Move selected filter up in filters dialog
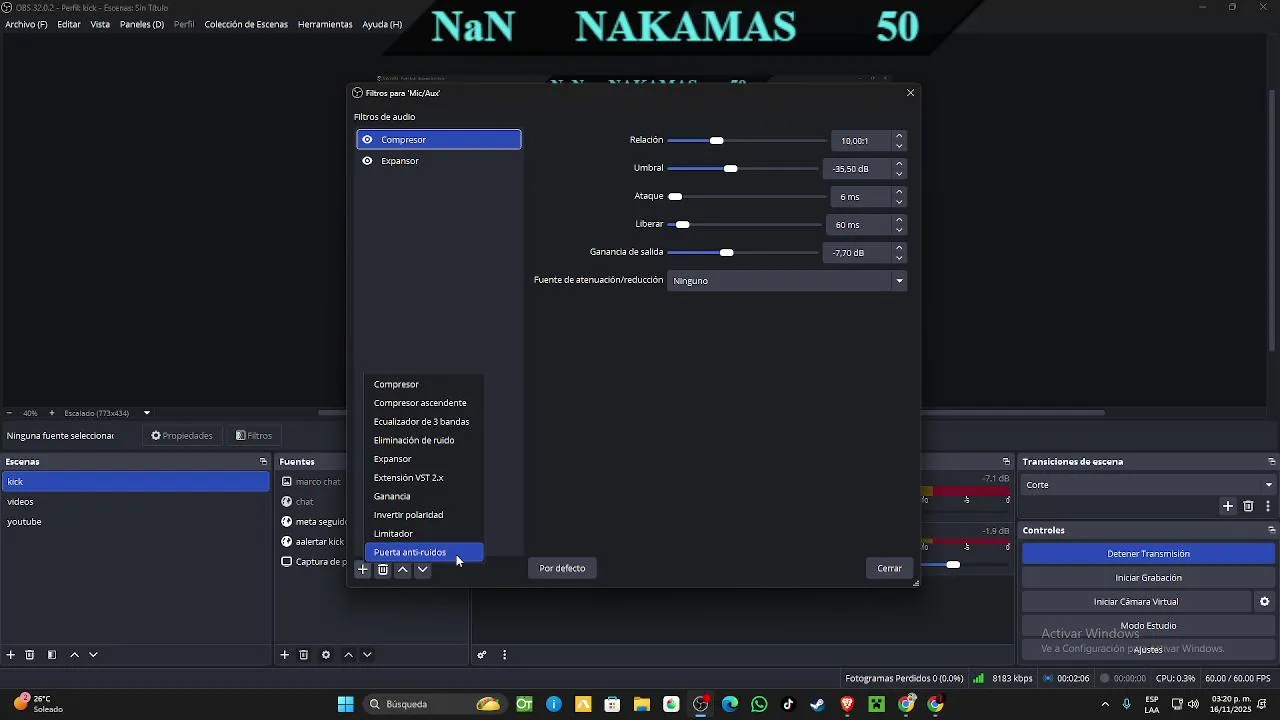 (403, 569)
